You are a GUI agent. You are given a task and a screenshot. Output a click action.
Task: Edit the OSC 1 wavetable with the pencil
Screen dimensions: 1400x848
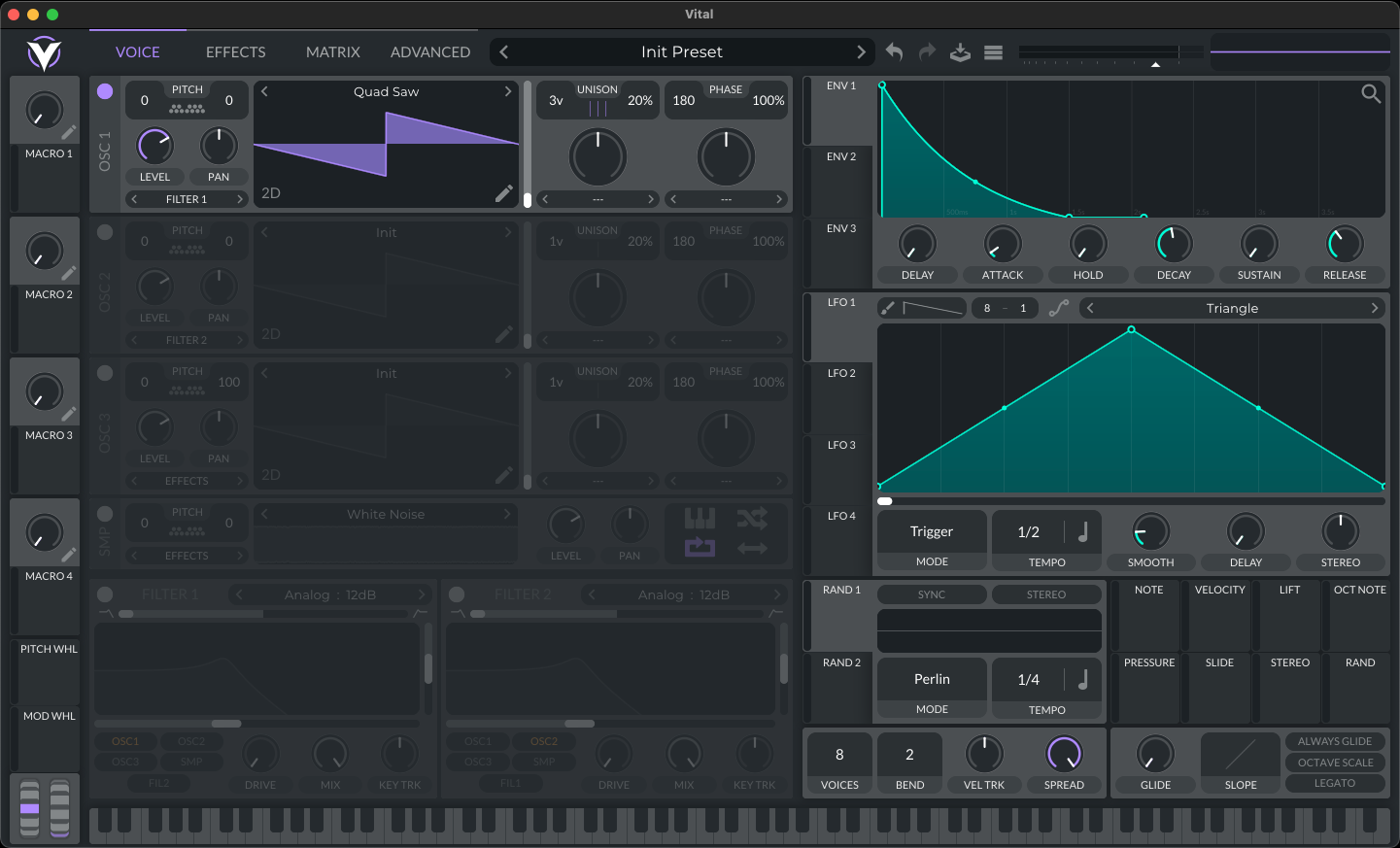coord(503,193)
